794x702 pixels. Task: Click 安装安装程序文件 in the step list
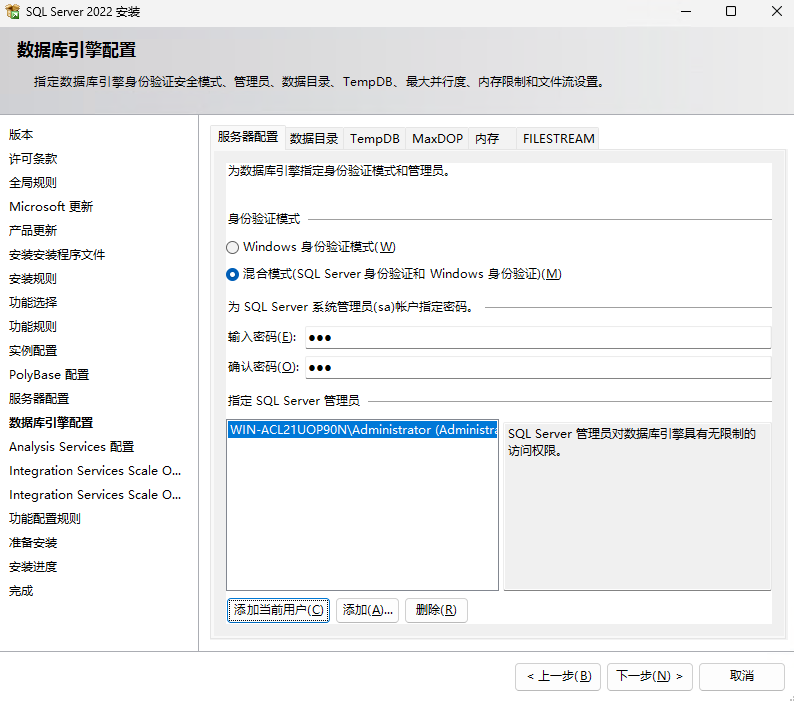(x=57, y=255)
